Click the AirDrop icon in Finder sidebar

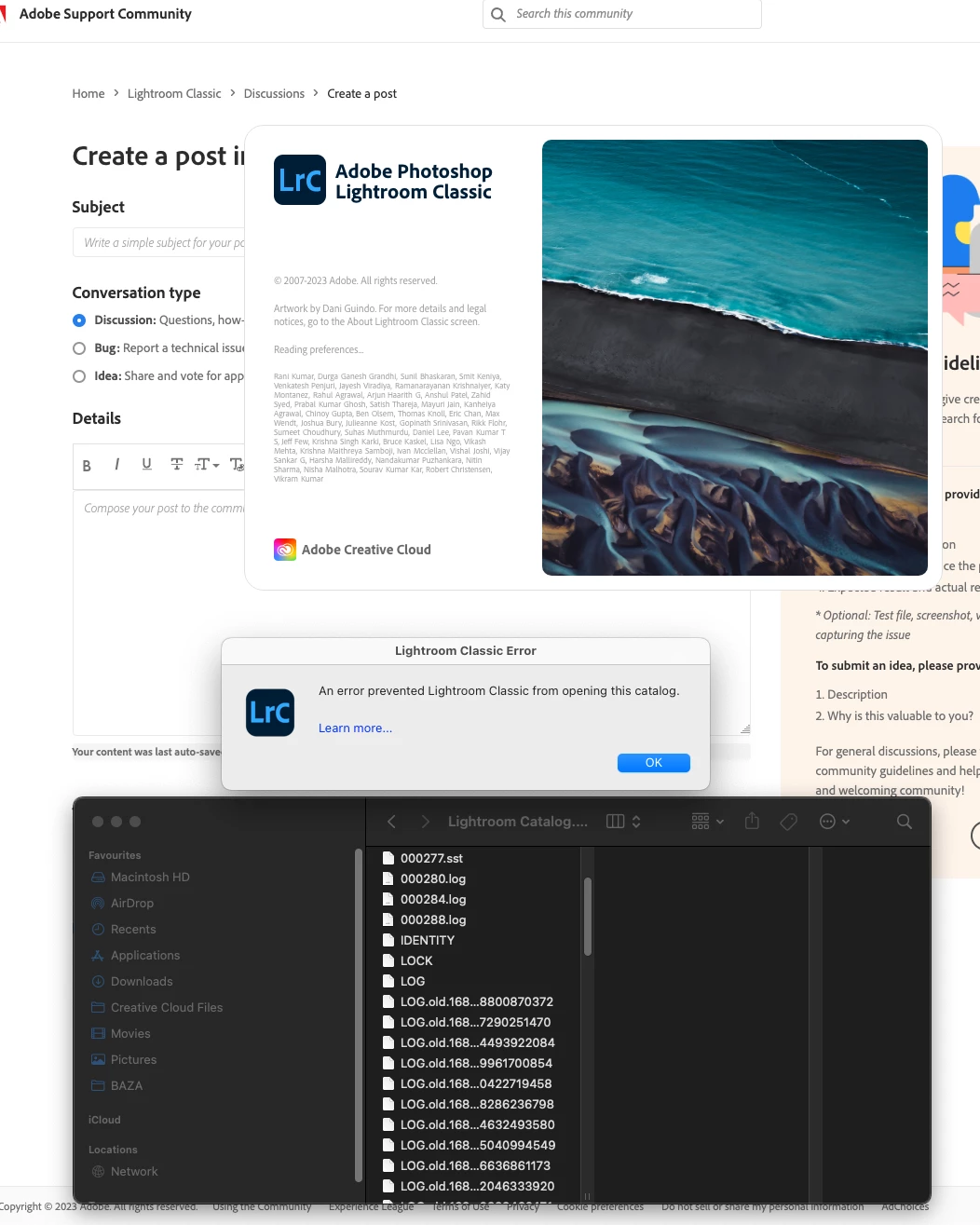(98, 904)
